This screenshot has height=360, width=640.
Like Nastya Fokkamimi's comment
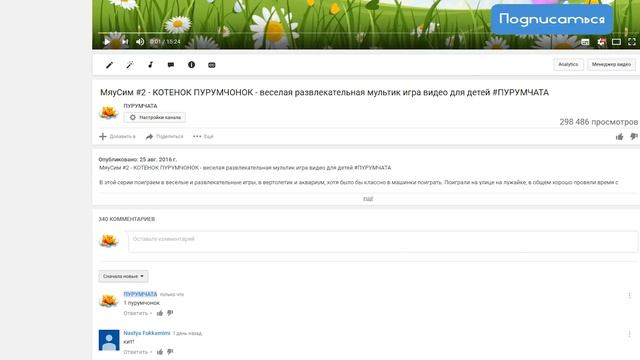[160, 352]
